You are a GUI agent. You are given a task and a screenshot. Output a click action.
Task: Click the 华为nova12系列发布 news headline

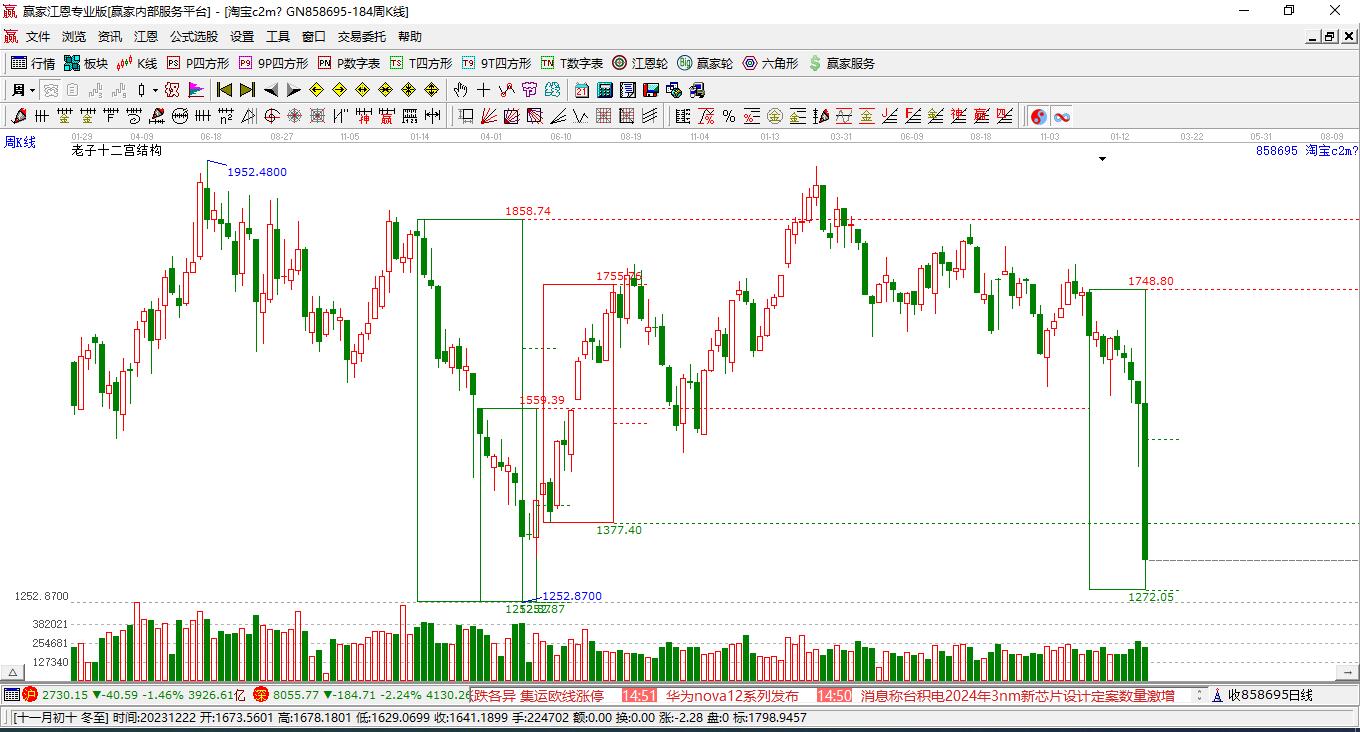(x=733, y=696)
